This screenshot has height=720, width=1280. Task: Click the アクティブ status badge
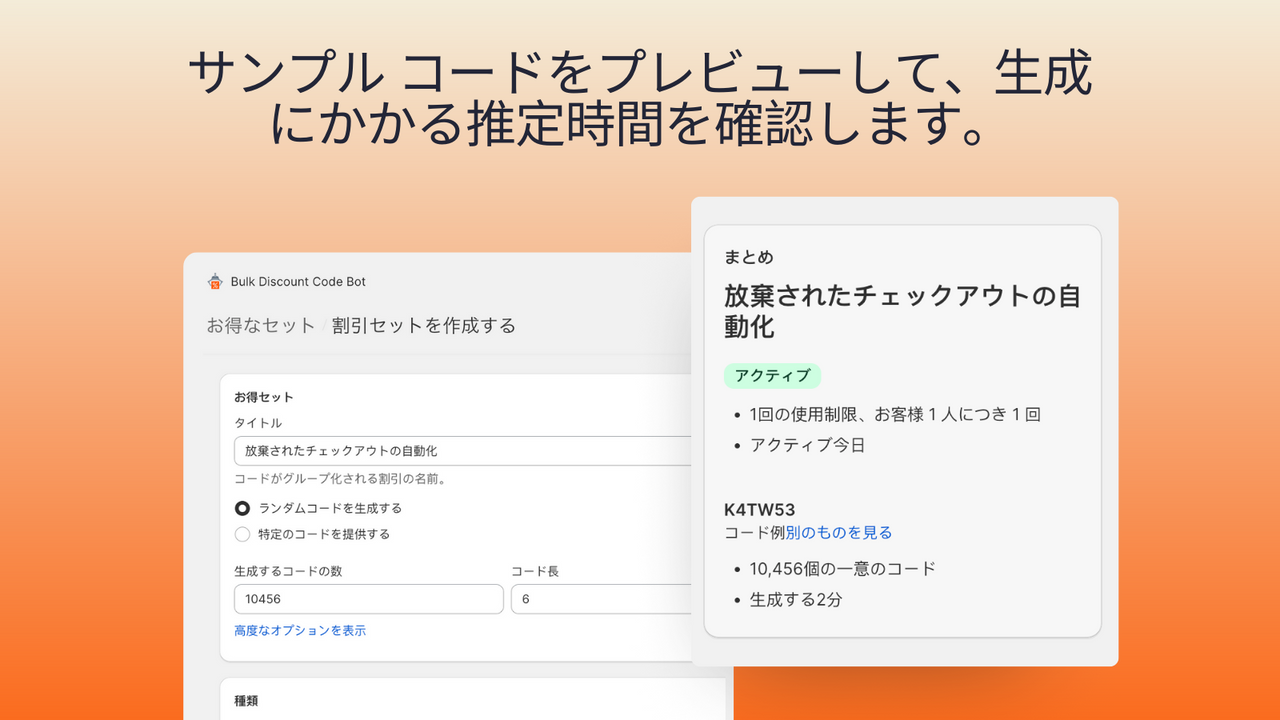[x=772, y=376]
